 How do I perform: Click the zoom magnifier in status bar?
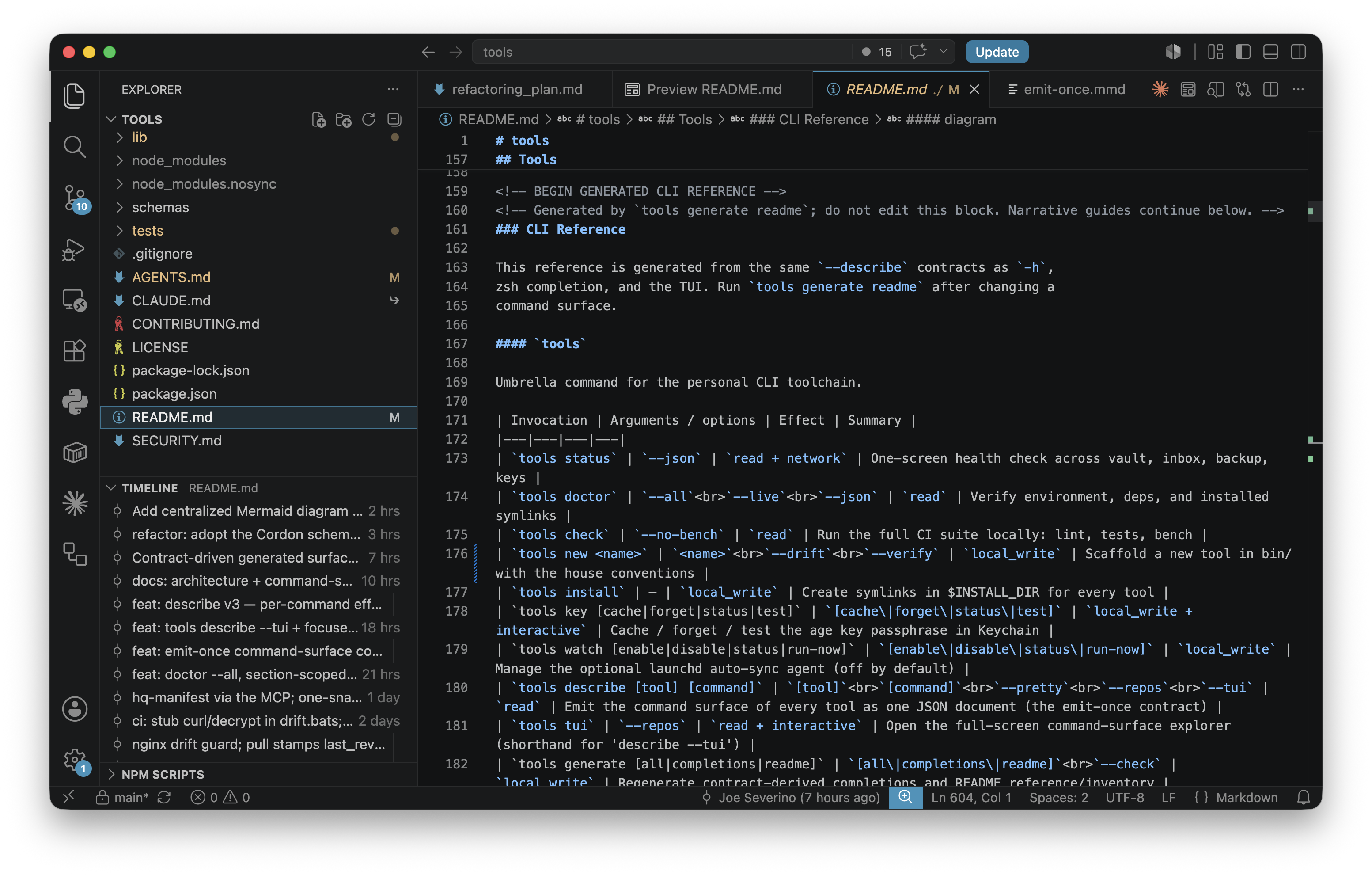click(x=906, y=797)
